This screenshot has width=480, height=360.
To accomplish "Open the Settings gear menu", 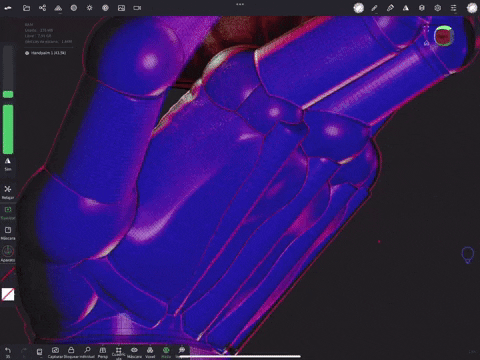I will pos(438,8).
